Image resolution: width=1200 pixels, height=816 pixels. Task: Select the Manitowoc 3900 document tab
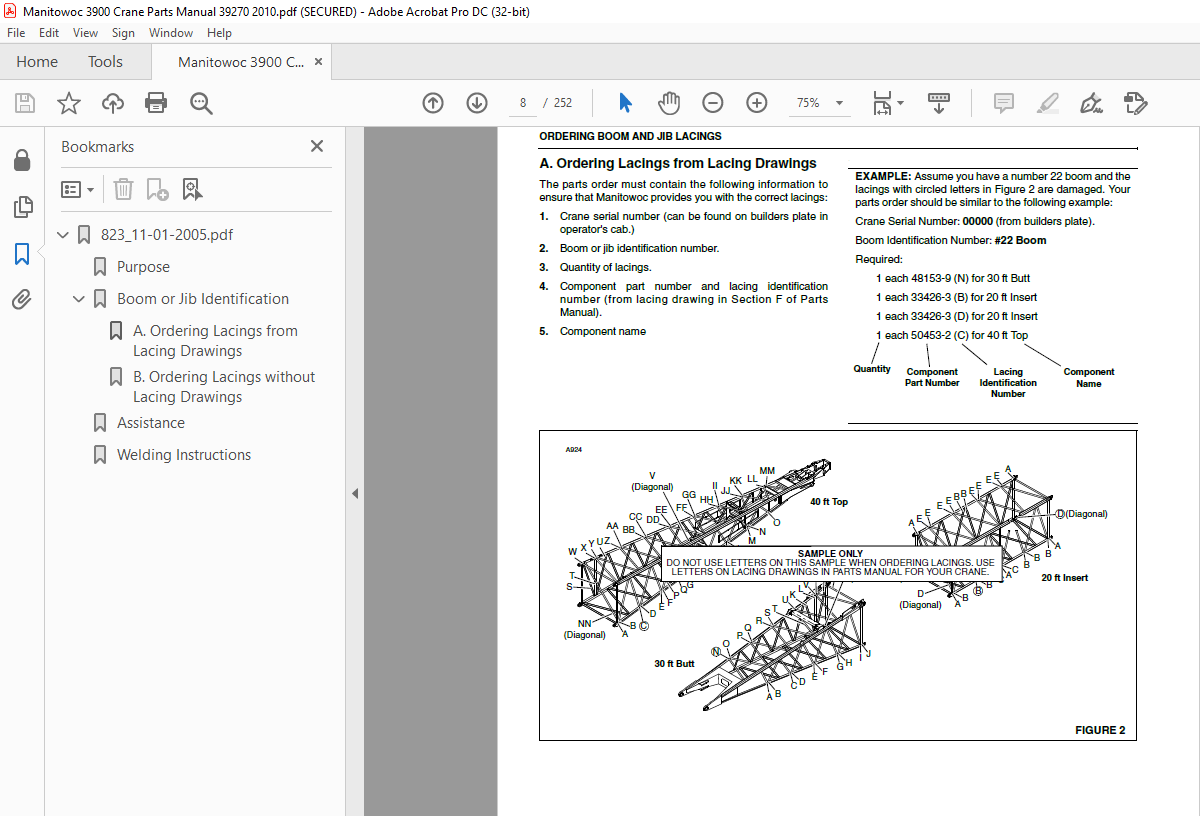(241, 62)
